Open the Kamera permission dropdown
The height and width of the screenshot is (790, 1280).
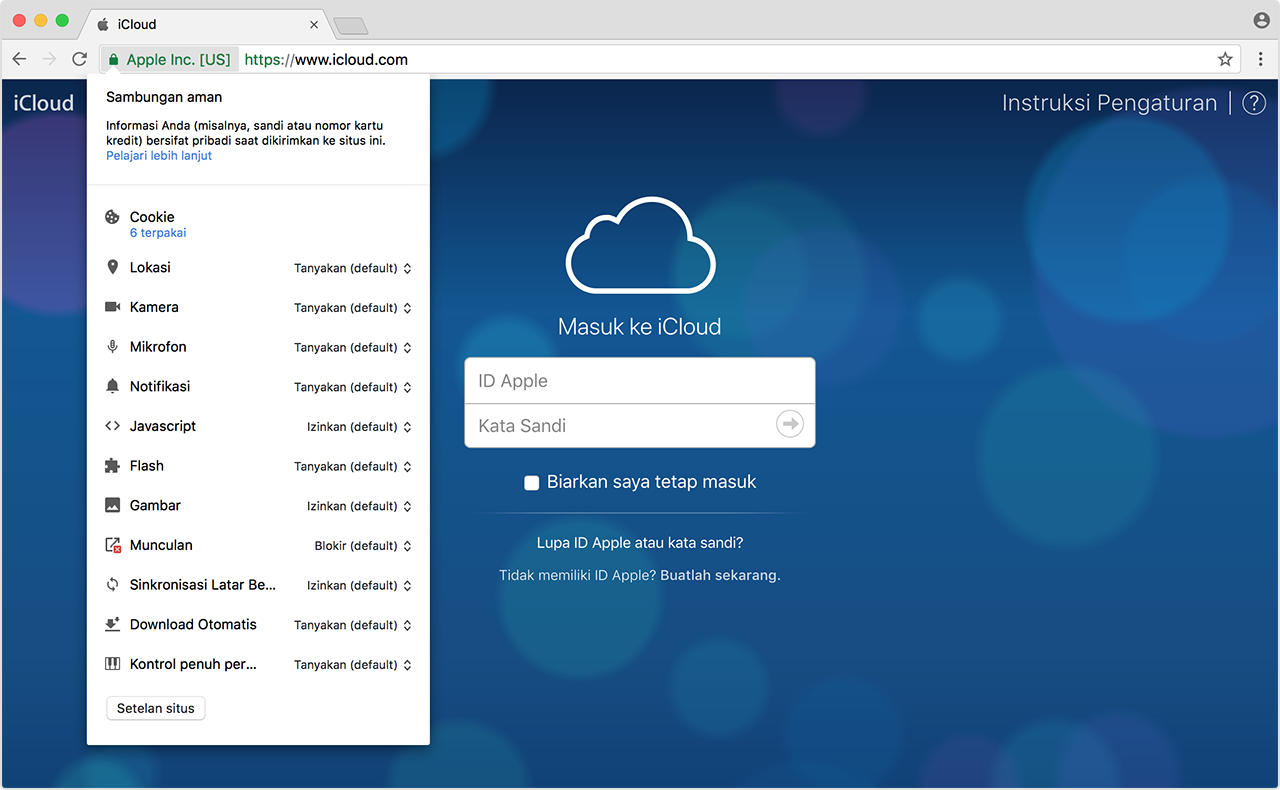click(x=352, y=308)
